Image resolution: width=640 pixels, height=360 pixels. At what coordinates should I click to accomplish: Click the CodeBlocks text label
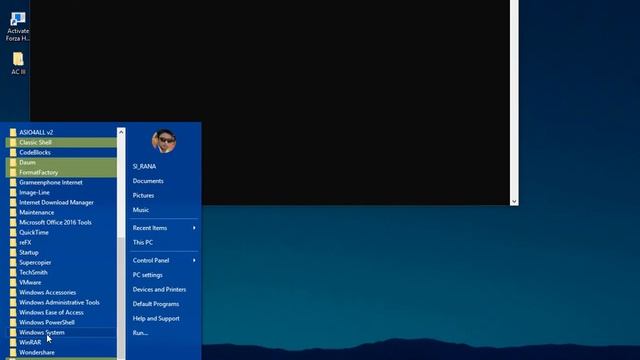click(35, 152)
